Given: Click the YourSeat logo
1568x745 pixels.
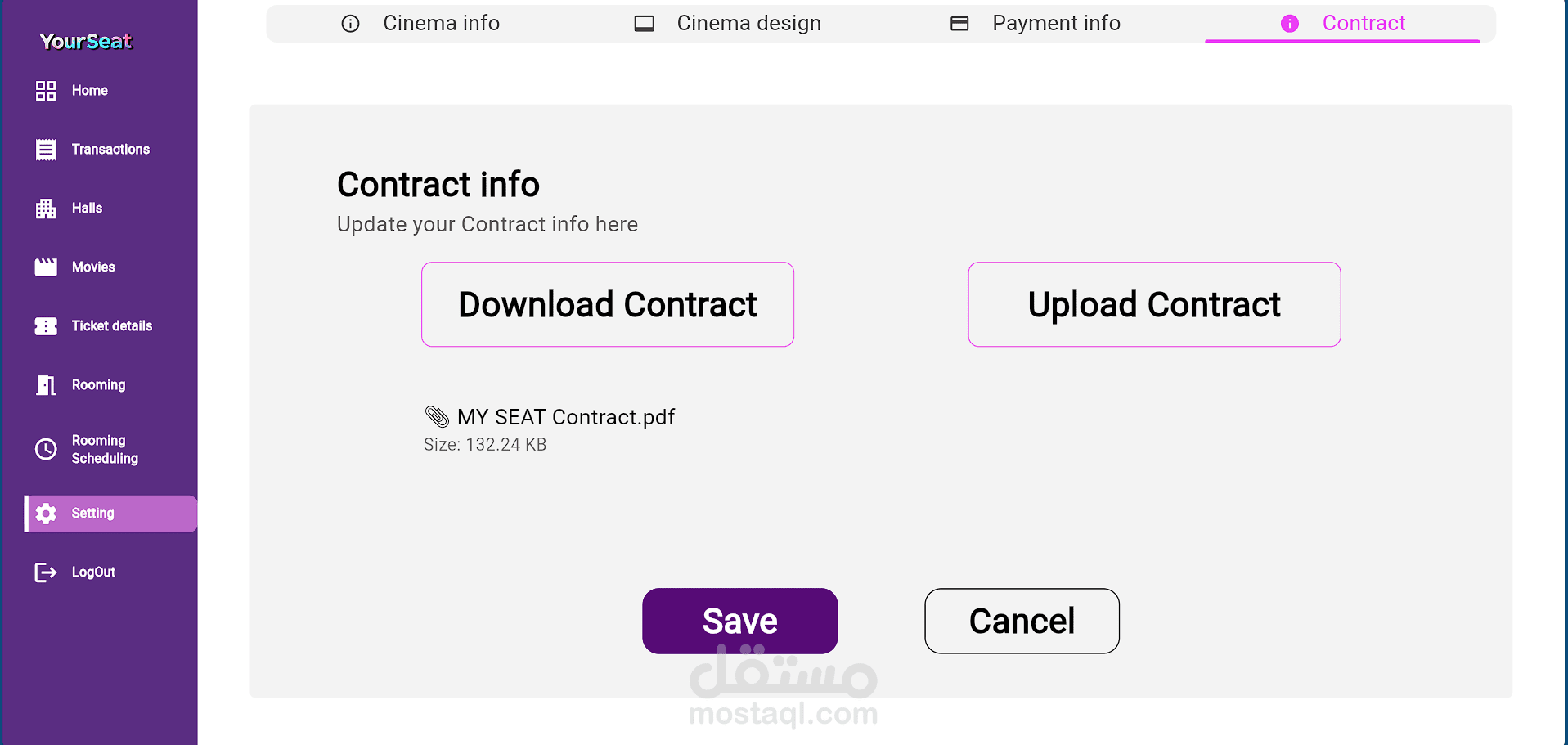Looking at the screenshot, I should coord(86,41).
